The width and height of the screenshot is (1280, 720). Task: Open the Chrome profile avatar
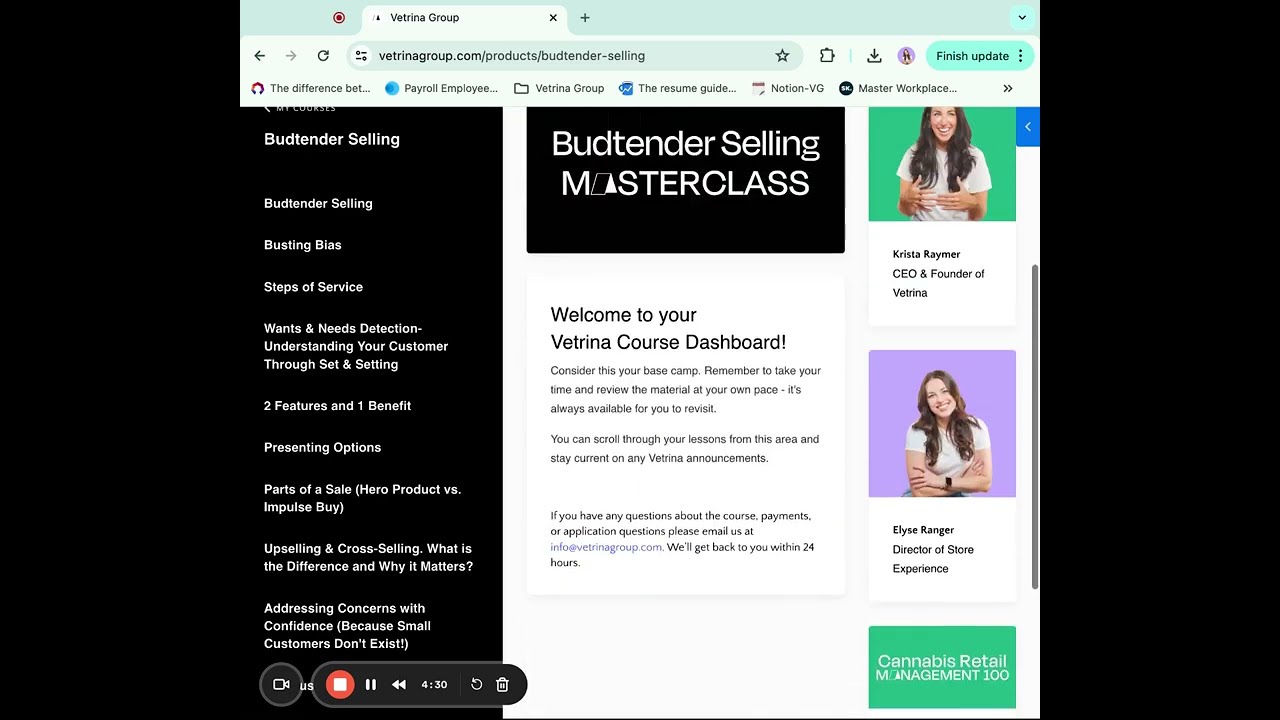tap(906, 56)
